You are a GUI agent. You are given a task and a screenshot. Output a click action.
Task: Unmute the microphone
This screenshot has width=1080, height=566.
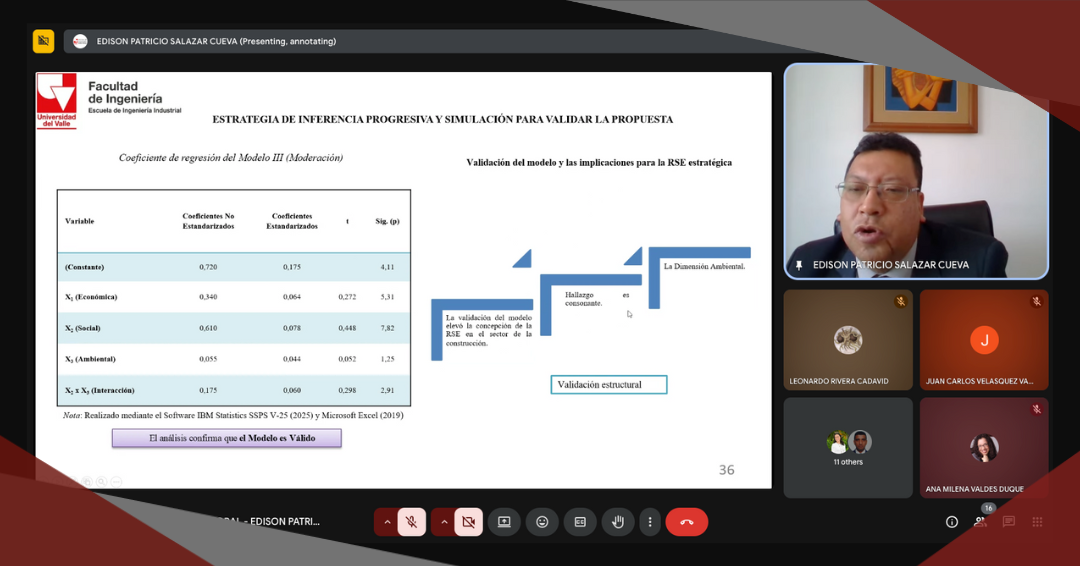410,522
